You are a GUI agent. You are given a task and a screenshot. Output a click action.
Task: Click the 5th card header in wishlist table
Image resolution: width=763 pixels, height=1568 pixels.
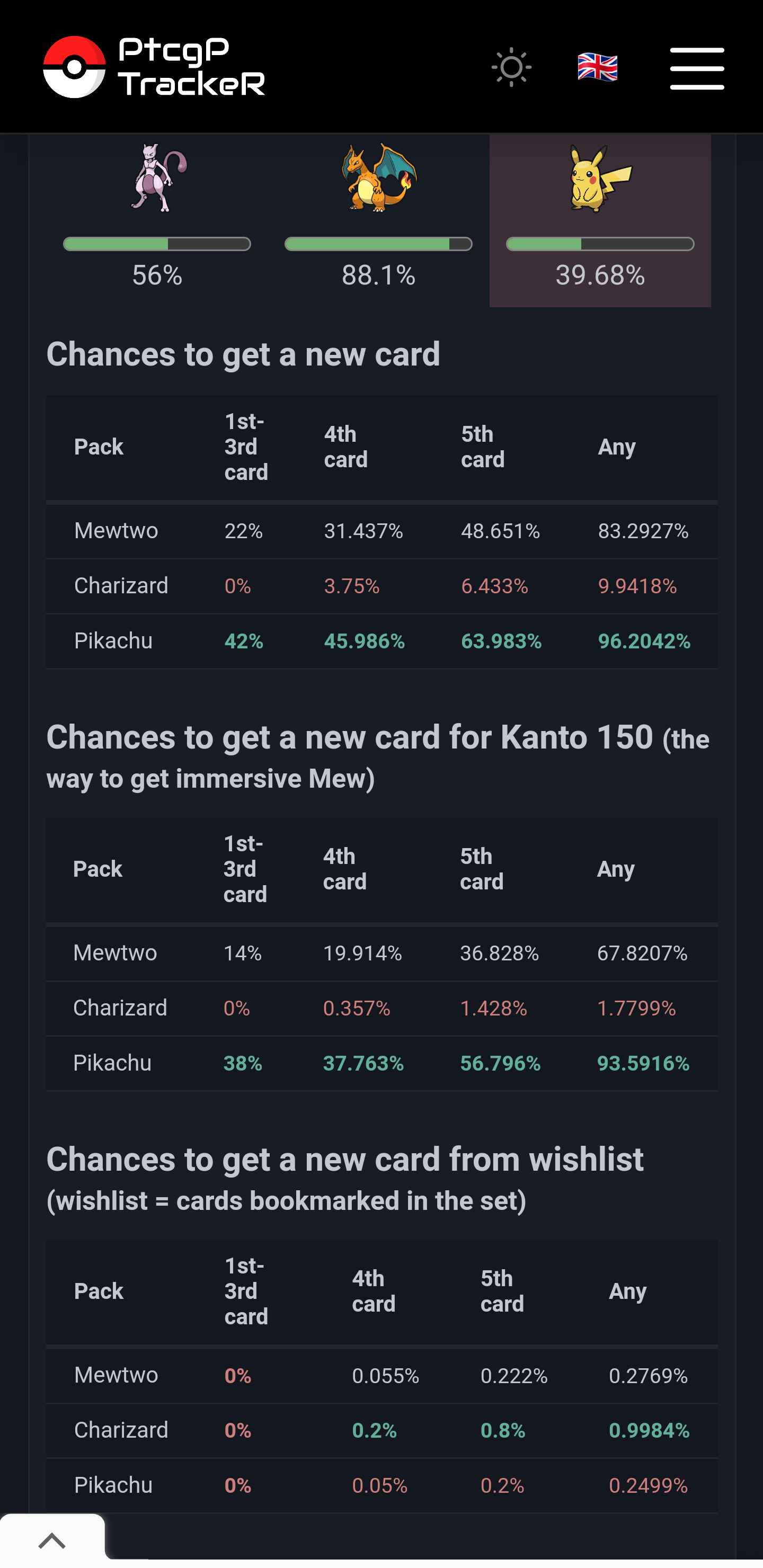tap(502, 1291)
